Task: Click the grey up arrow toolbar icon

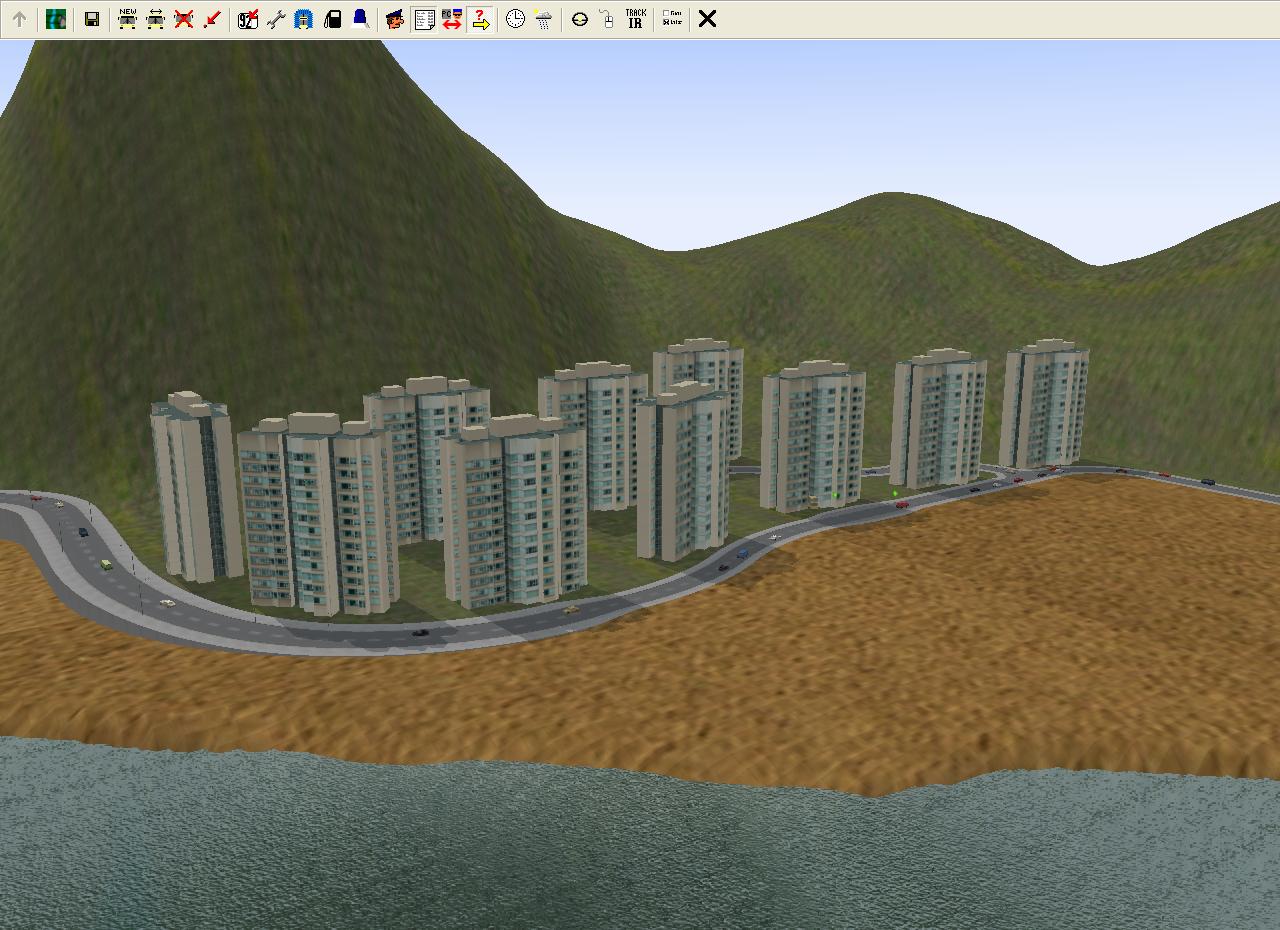Action: point(19,19)
